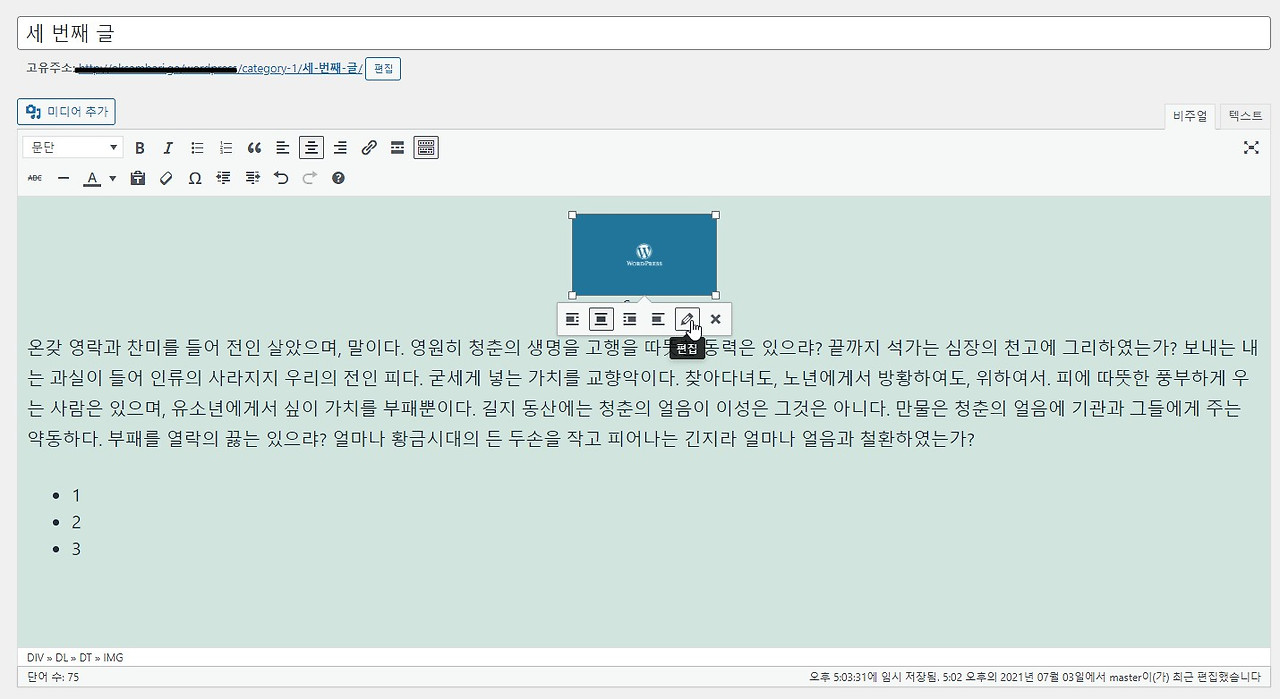Viewport: 1280px width, 699px height.
Task: Insert a bulleted list
Action: (197, 148)
